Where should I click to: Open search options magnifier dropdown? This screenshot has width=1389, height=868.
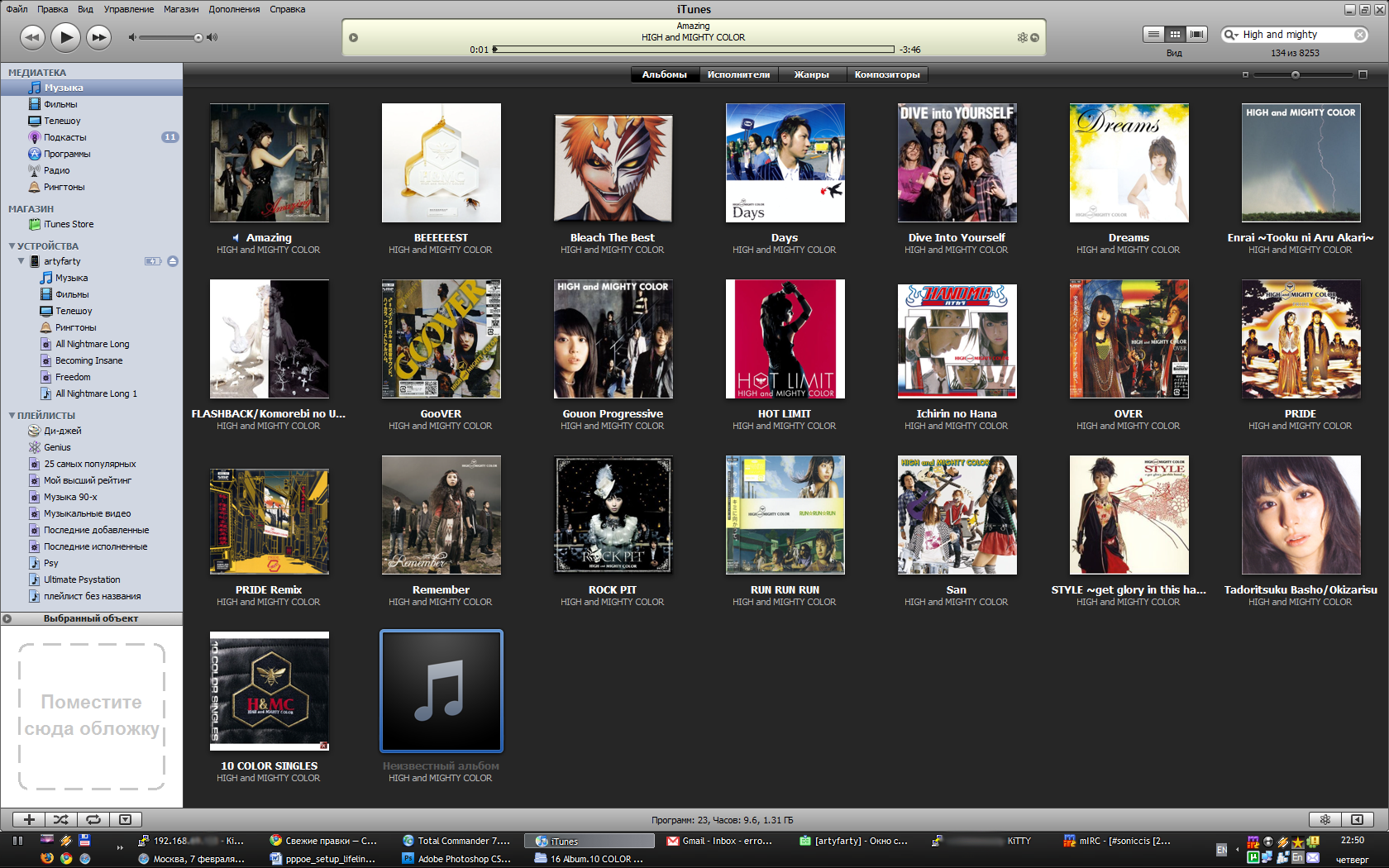click(1231, 35)
